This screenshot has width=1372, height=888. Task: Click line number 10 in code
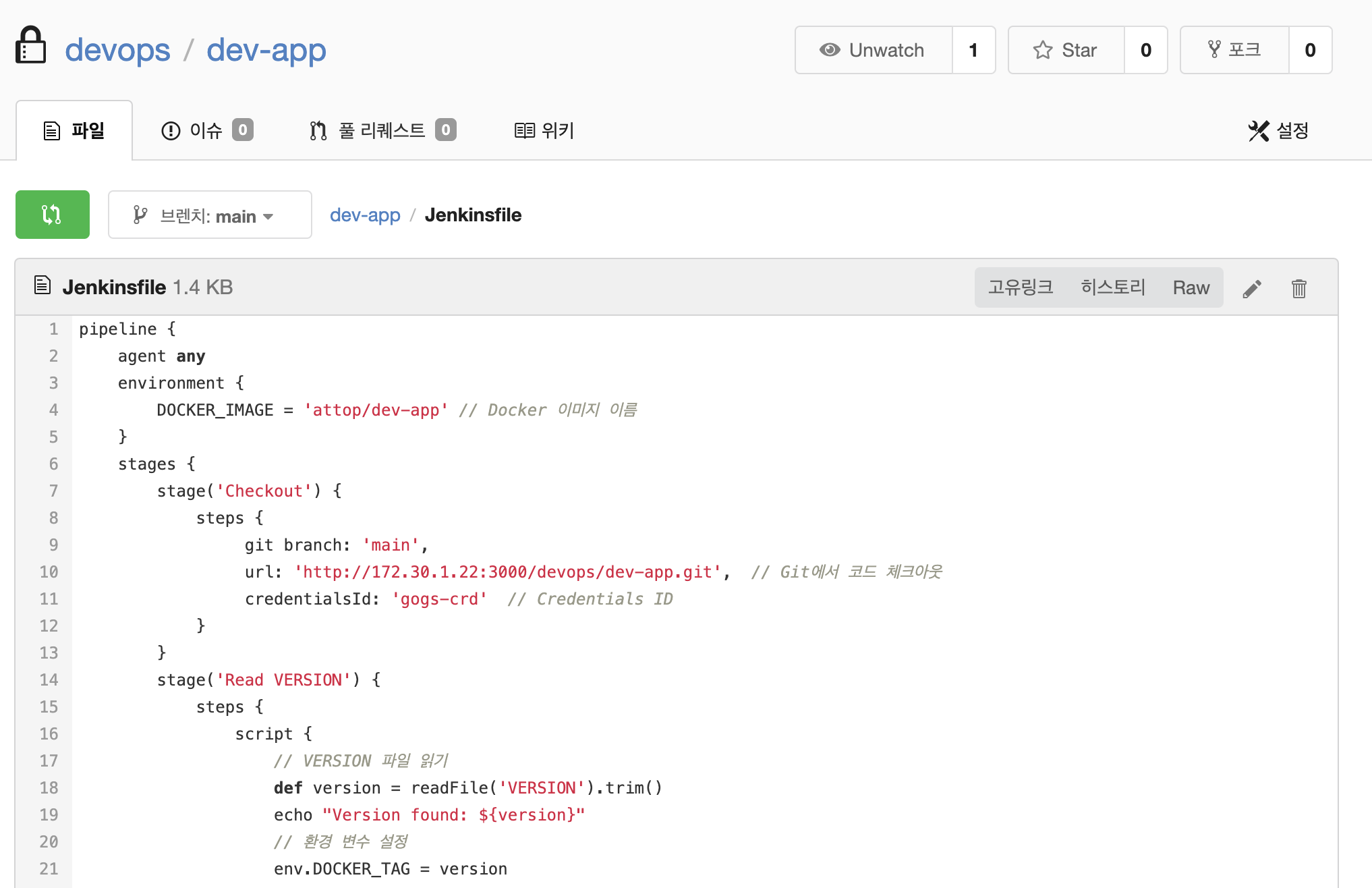(49, 572)
